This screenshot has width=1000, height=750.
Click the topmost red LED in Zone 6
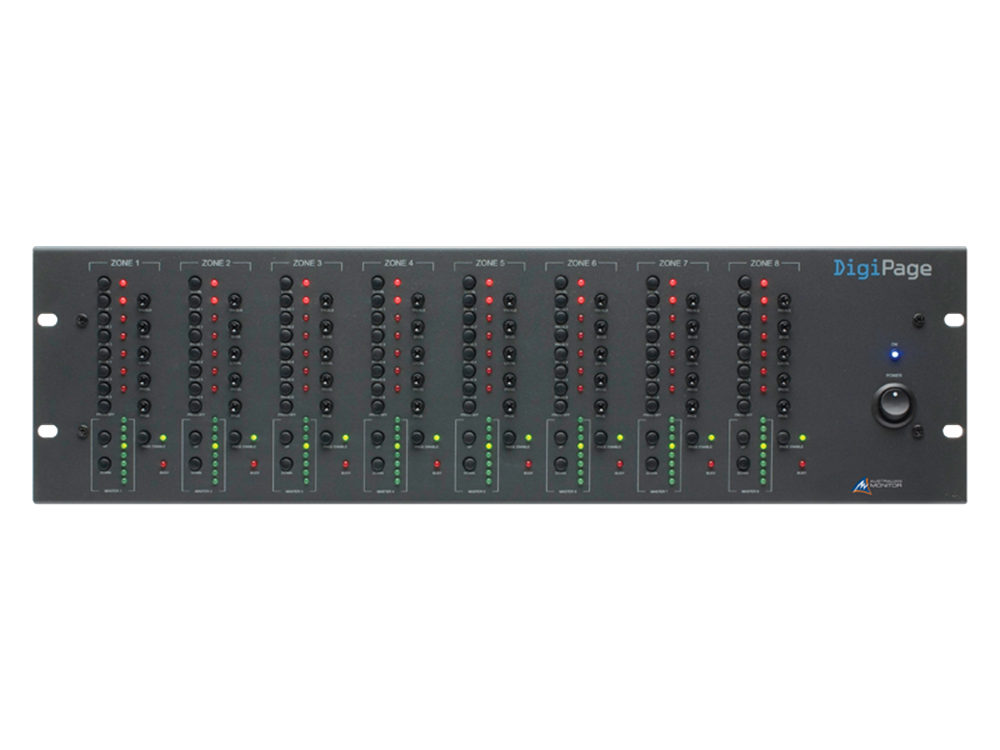(x=582, y=282)
